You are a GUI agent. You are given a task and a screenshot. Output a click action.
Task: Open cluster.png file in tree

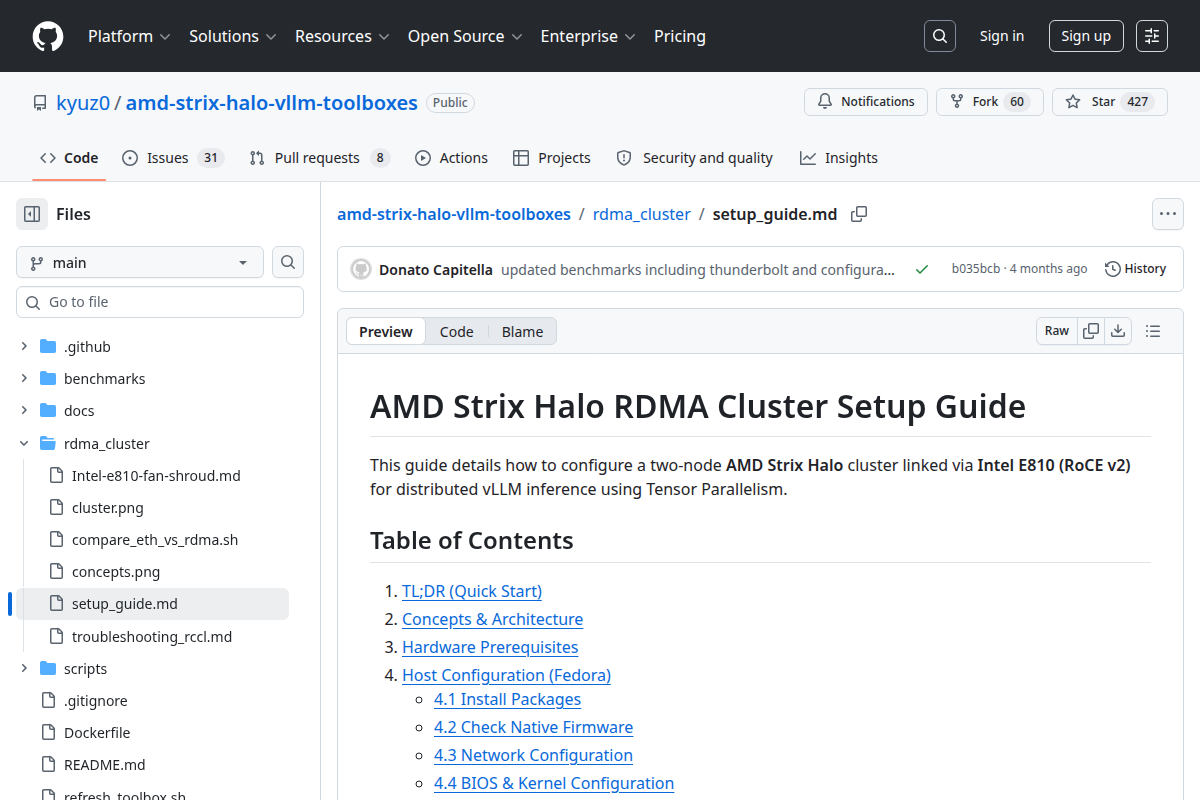pyautogui.click(x=108, y=508)
